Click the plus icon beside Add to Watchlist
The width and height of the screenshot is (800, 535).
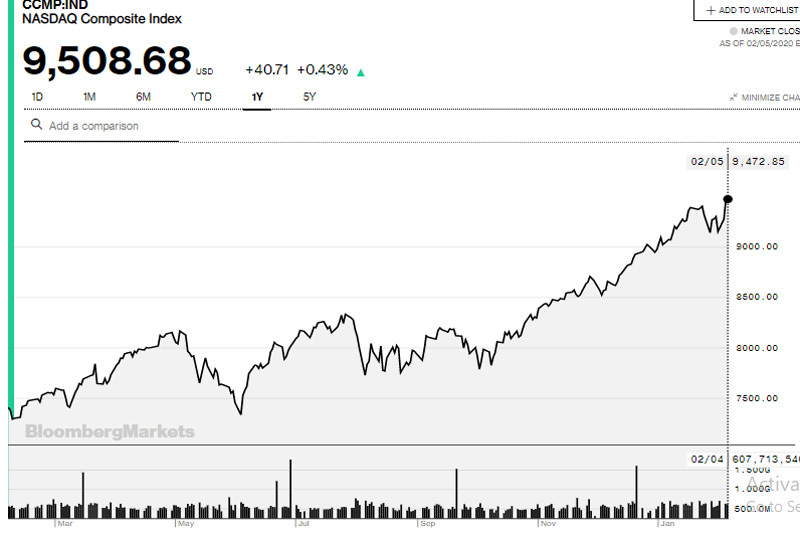click(x=711, y=10)
